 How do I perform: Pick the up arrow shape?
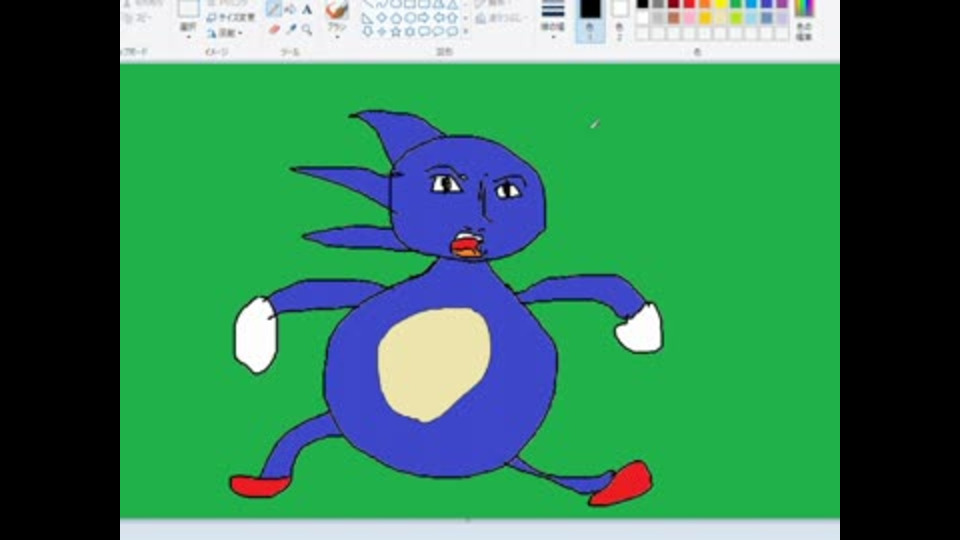(x=453, y=18)
